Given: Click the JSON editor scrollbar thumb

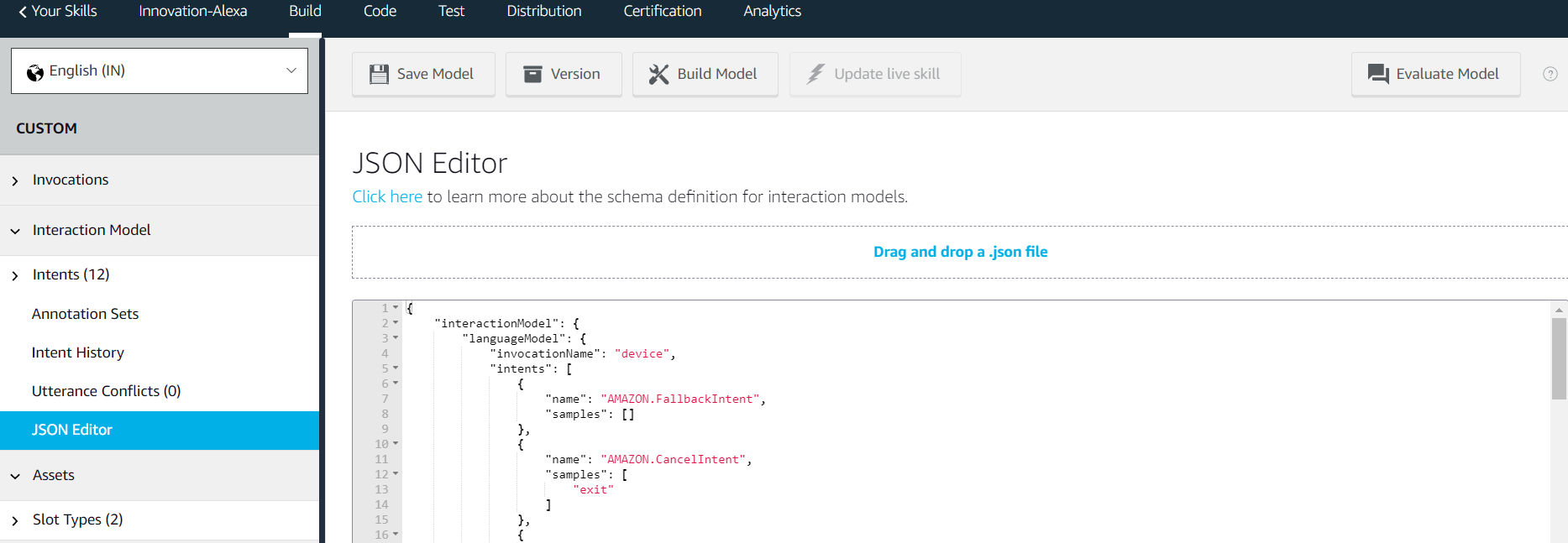Looking at the screenshot, I should (1560, 359).
